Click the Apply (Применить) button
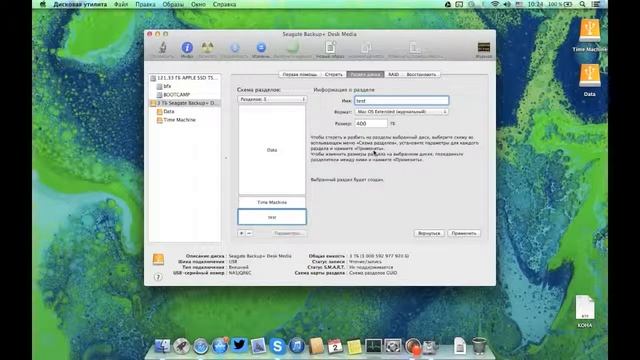The image size is (640, 360). coord(464,233)
